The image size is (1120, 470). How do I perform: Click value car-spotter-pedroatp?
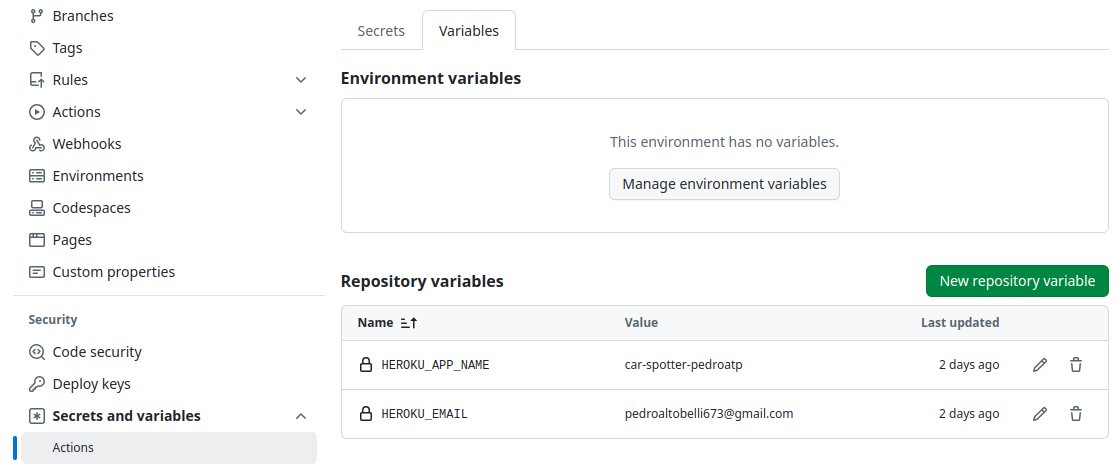[684, 365]
